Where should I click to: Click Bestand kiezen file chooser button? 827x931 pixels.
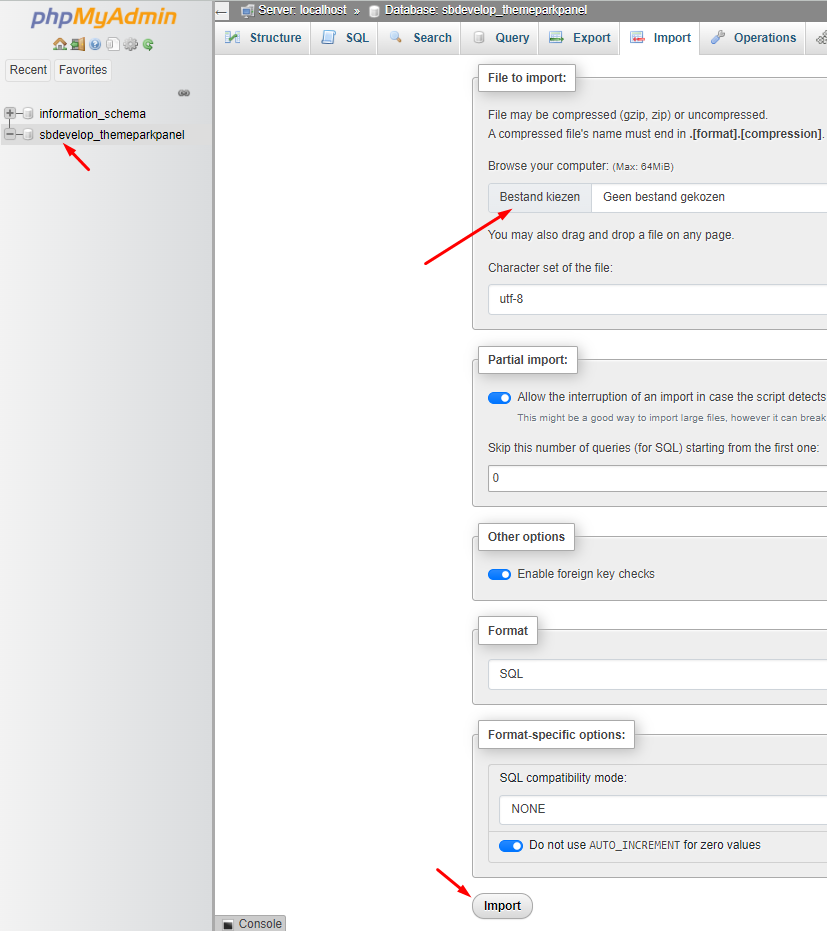[540, 197]
